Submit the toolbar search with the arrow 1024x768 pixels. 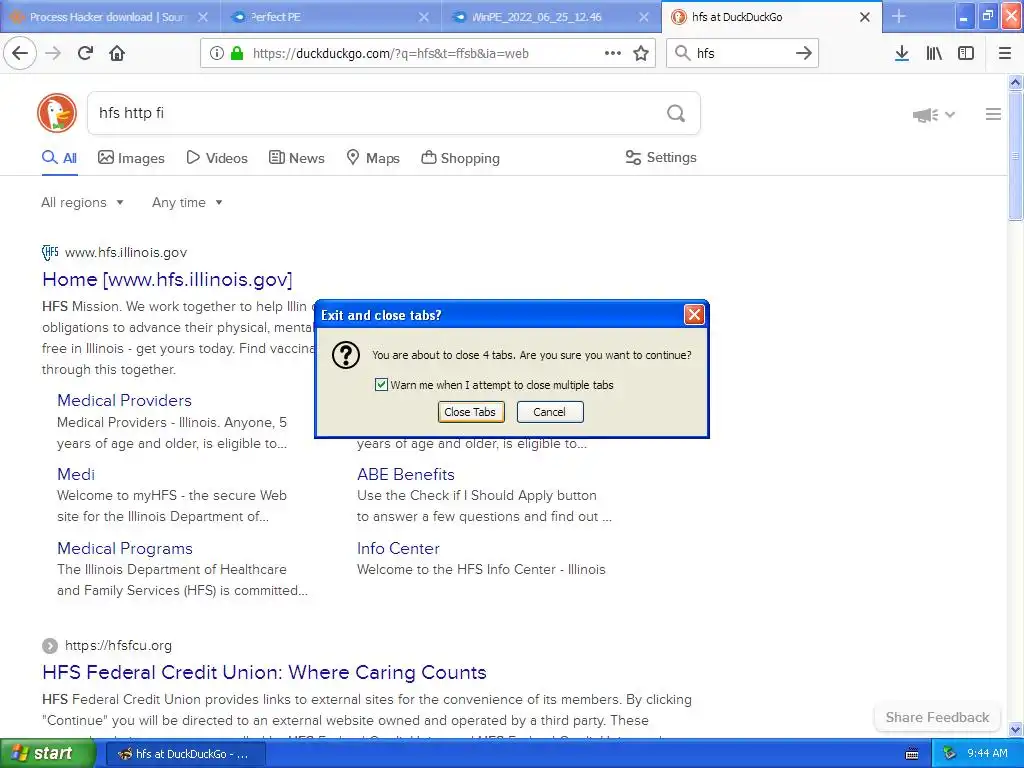[x=804, y=53]
